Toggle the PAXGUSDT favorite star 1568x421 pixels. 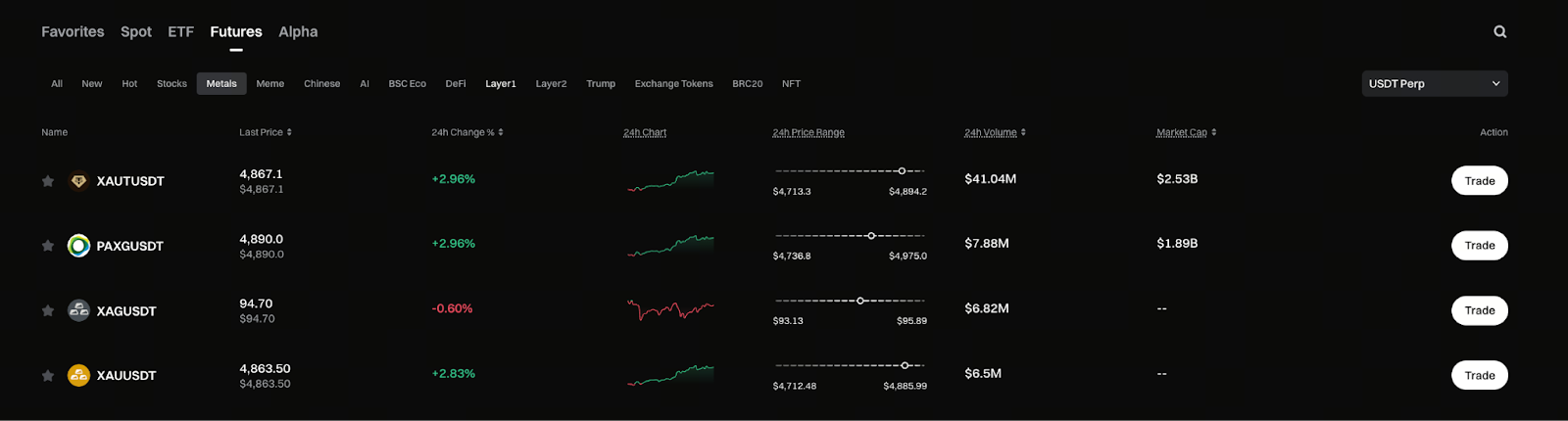47,246
